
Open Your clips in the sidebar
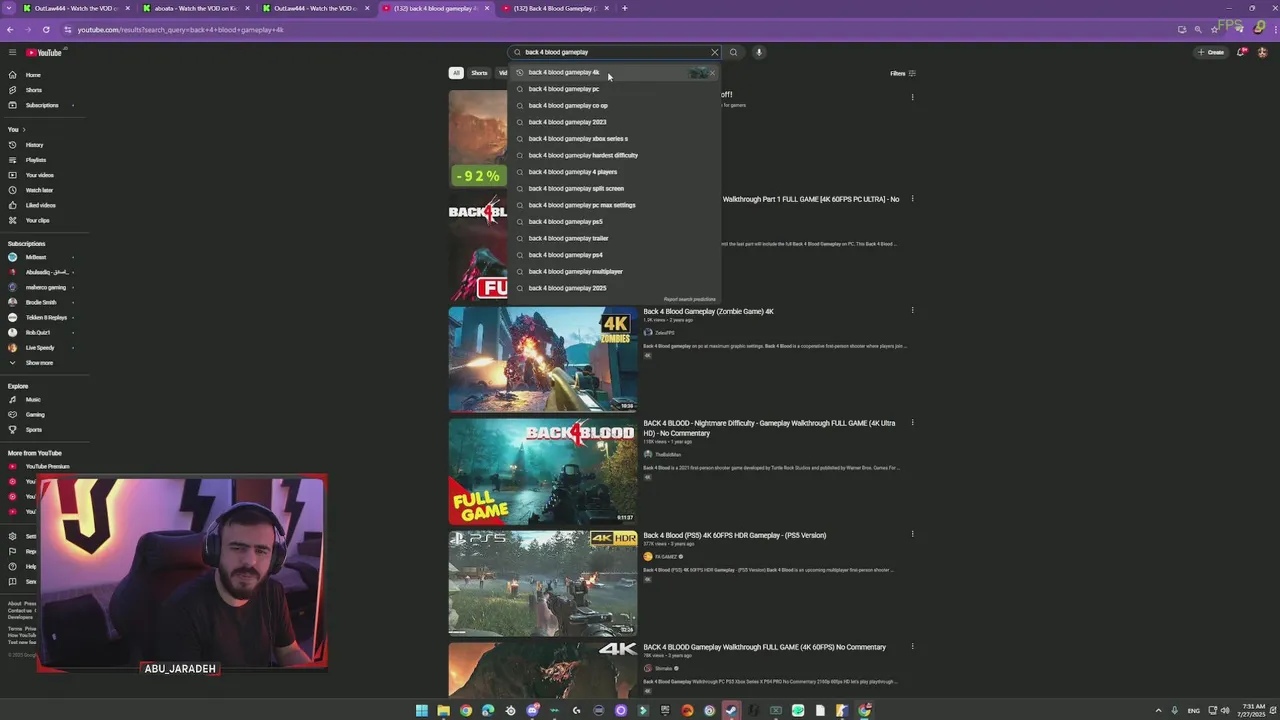[x=37, y=220]
